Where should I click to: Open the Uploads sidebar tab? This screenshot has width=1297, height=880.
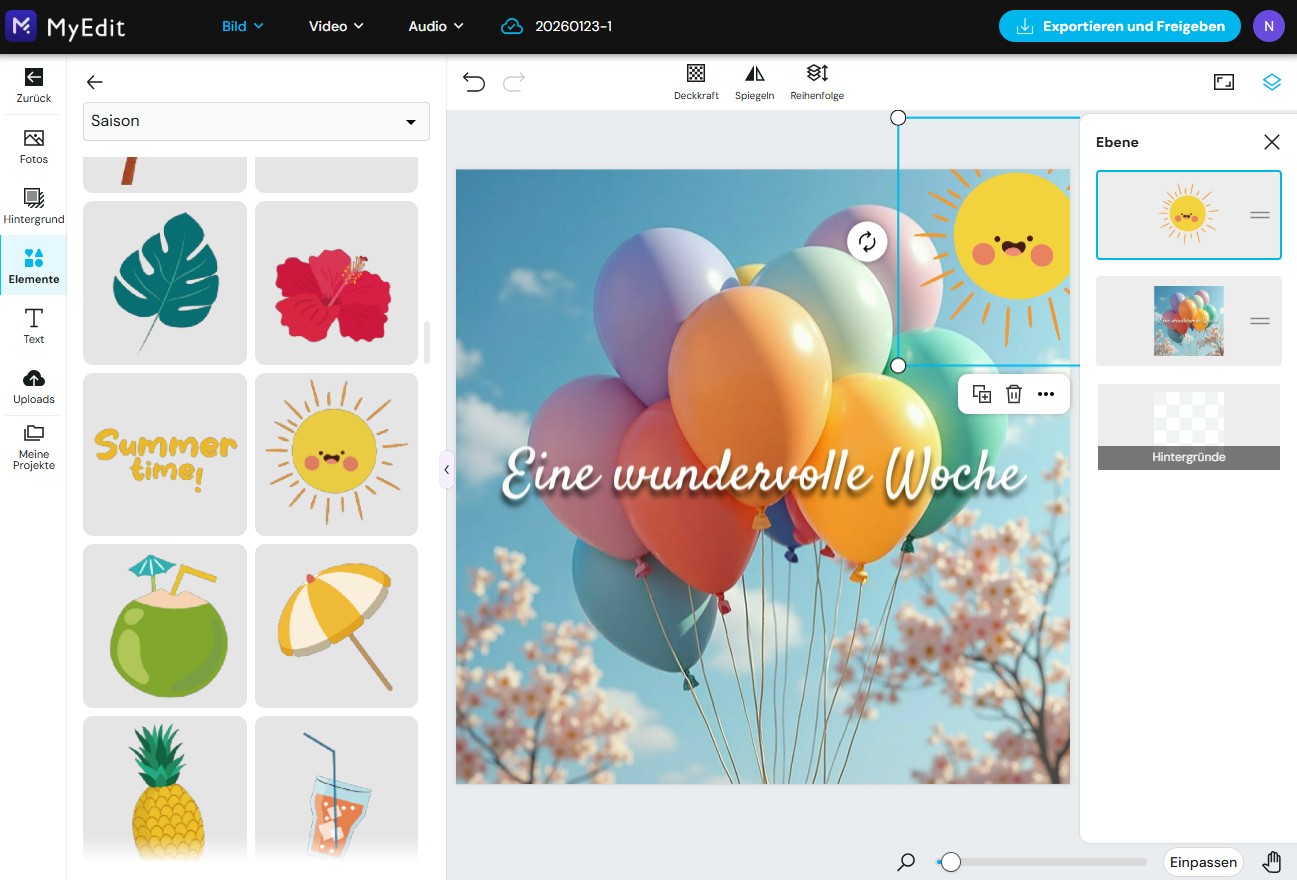(x=34, y=386)
